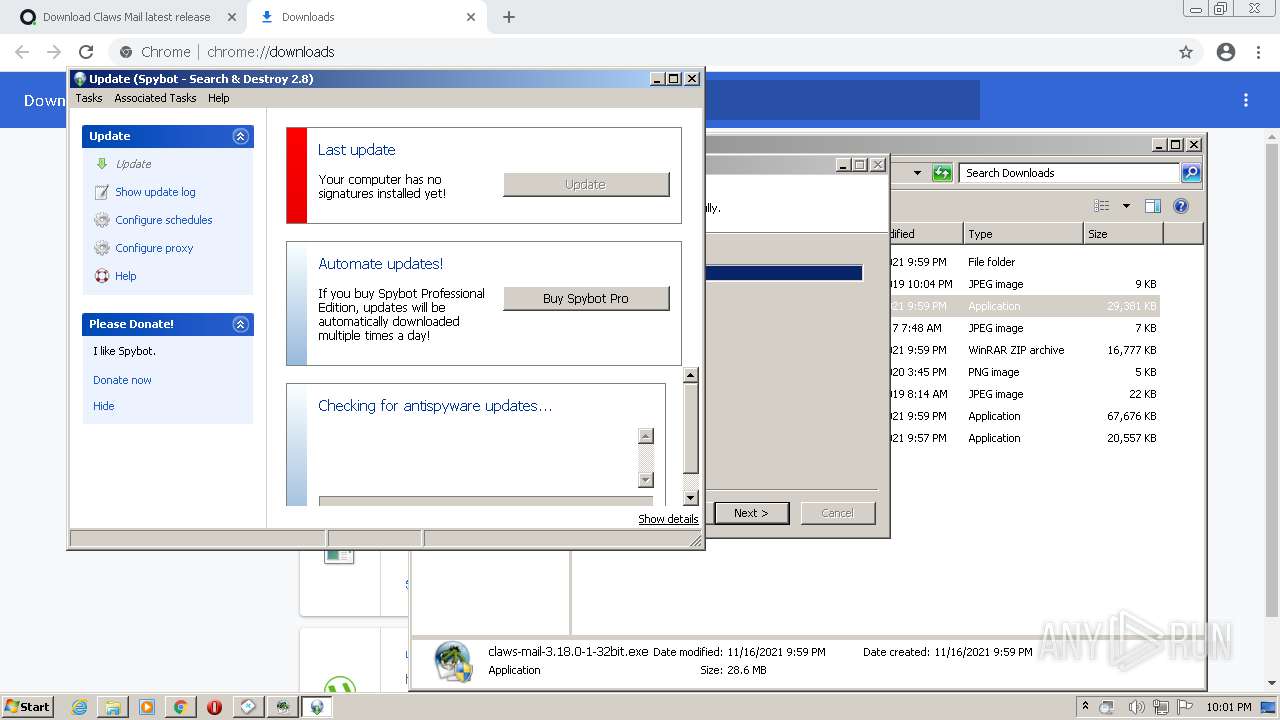Sort by the Size column header
Screen dimensions: 1280x720
[x=1123, y=234]
